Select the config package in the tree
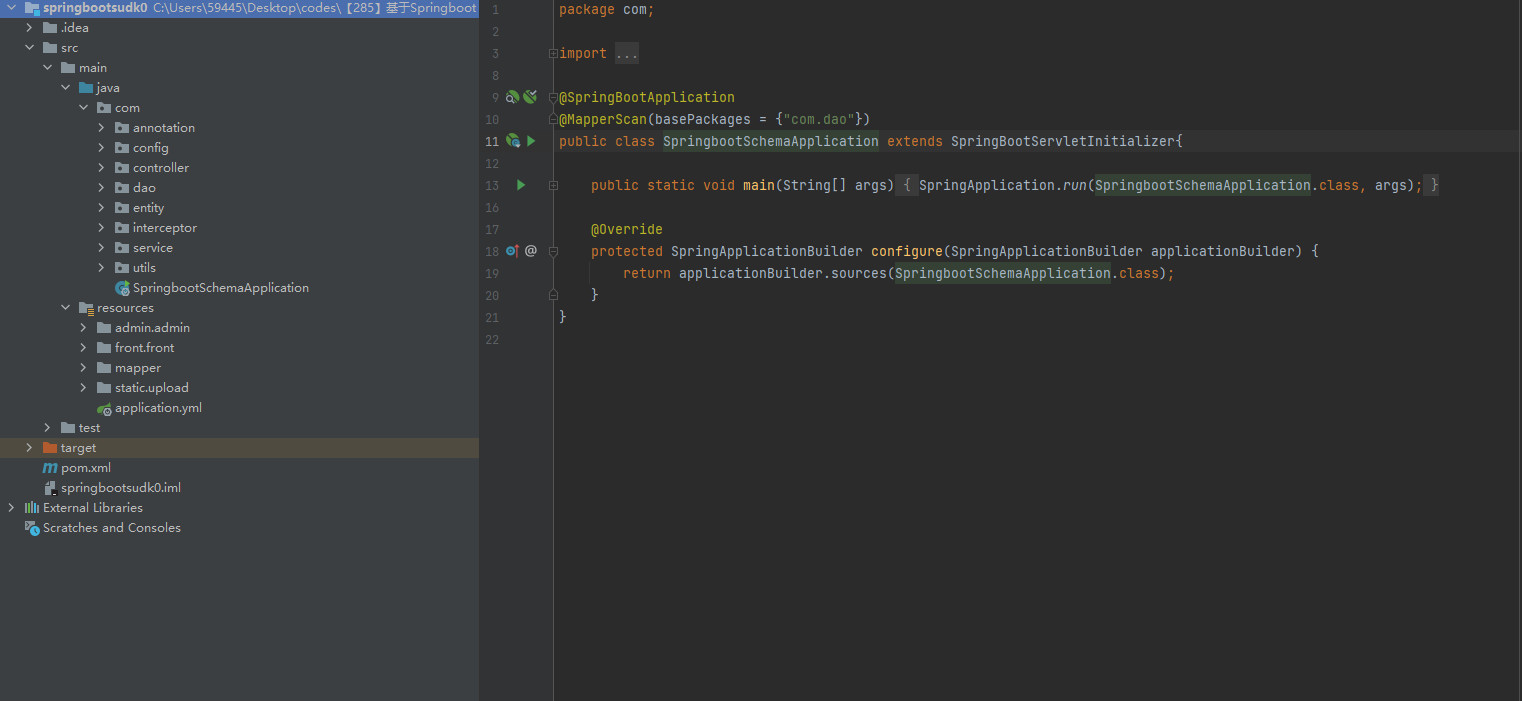Image resolution: width=1522 pixels, height=701 pixels. coord(150,148)
